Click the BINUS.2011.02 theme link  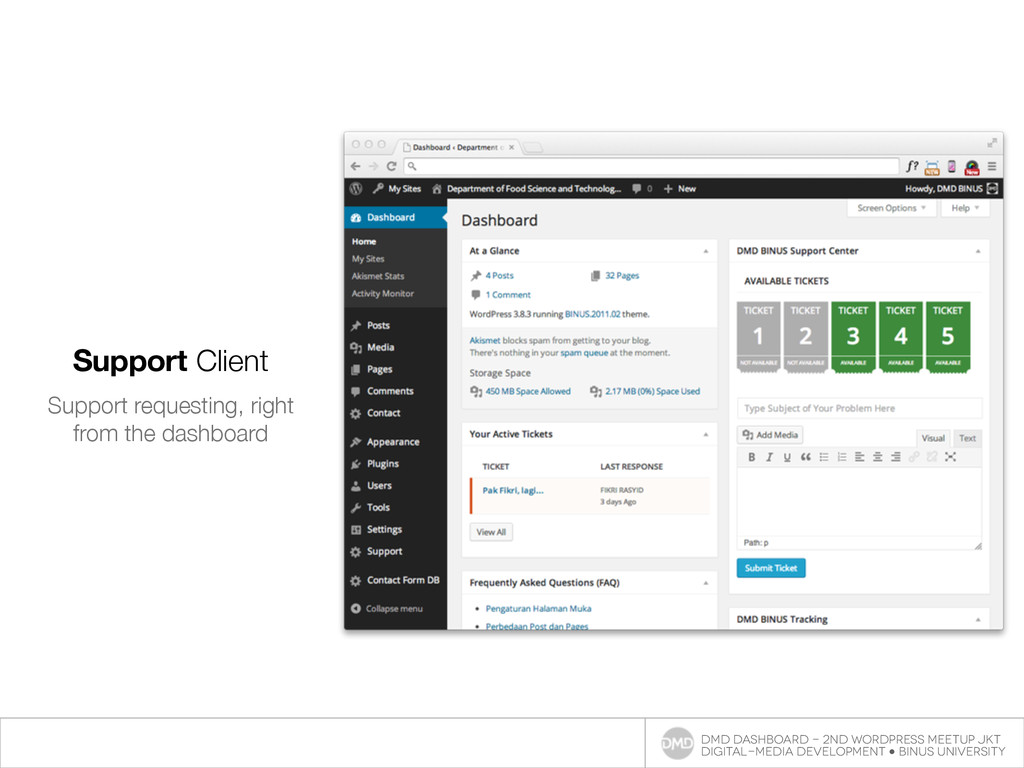click(592, 314)
